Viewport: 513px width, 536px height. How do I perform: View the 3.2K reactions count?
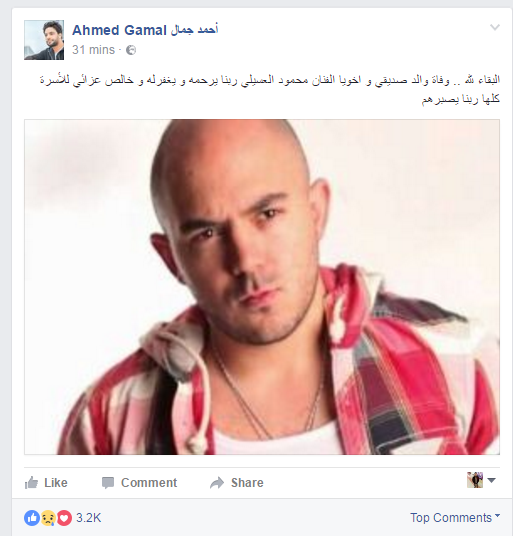pos(89,518)
